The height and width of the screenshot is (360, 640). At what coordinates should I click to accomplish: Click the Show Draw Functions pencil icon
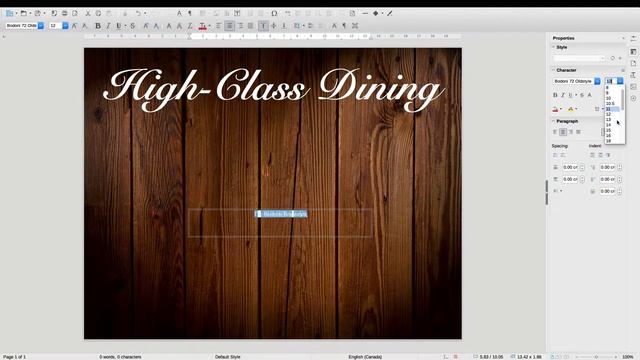point(390,13)
